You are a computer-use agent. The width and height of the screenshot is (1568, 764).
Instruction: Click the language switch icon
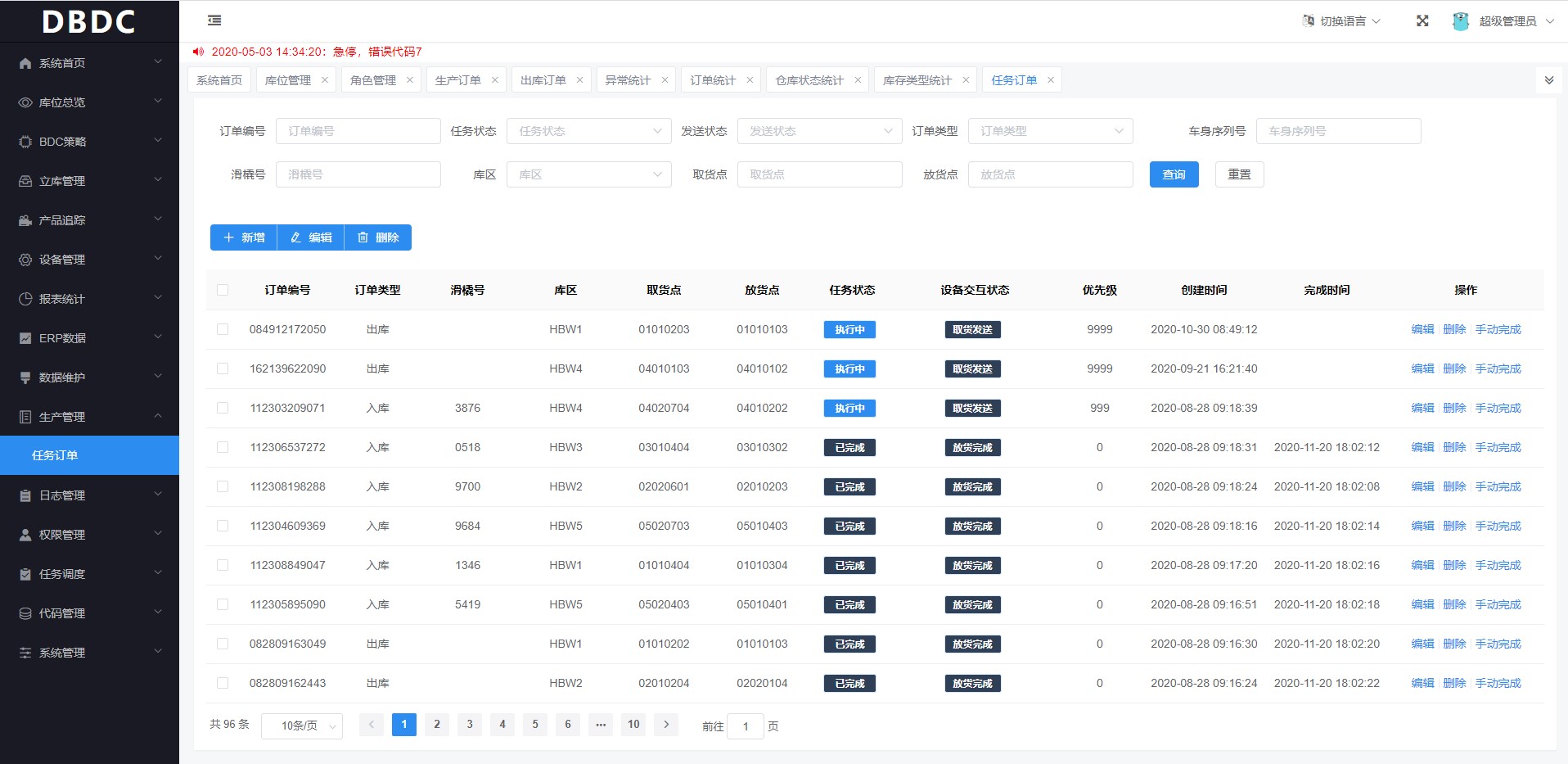click(x=1308, y=21)
